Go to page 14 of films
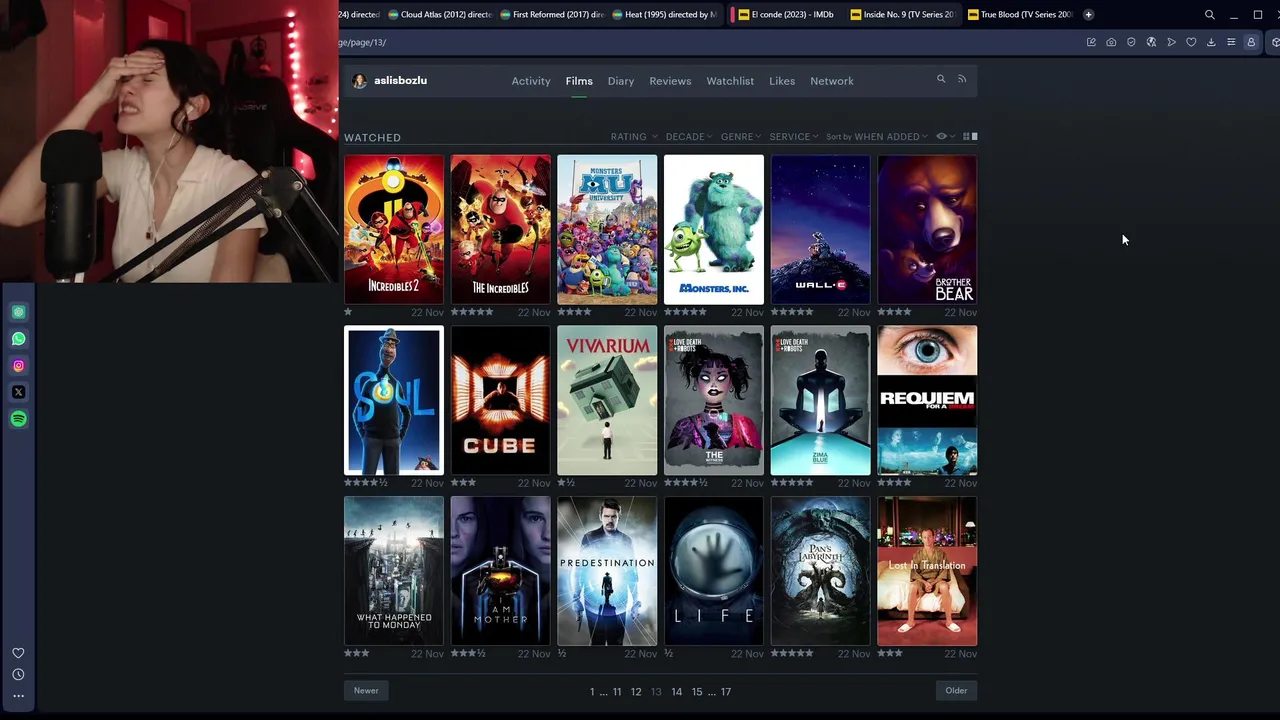1280x720 pixels. click(677, 692)
